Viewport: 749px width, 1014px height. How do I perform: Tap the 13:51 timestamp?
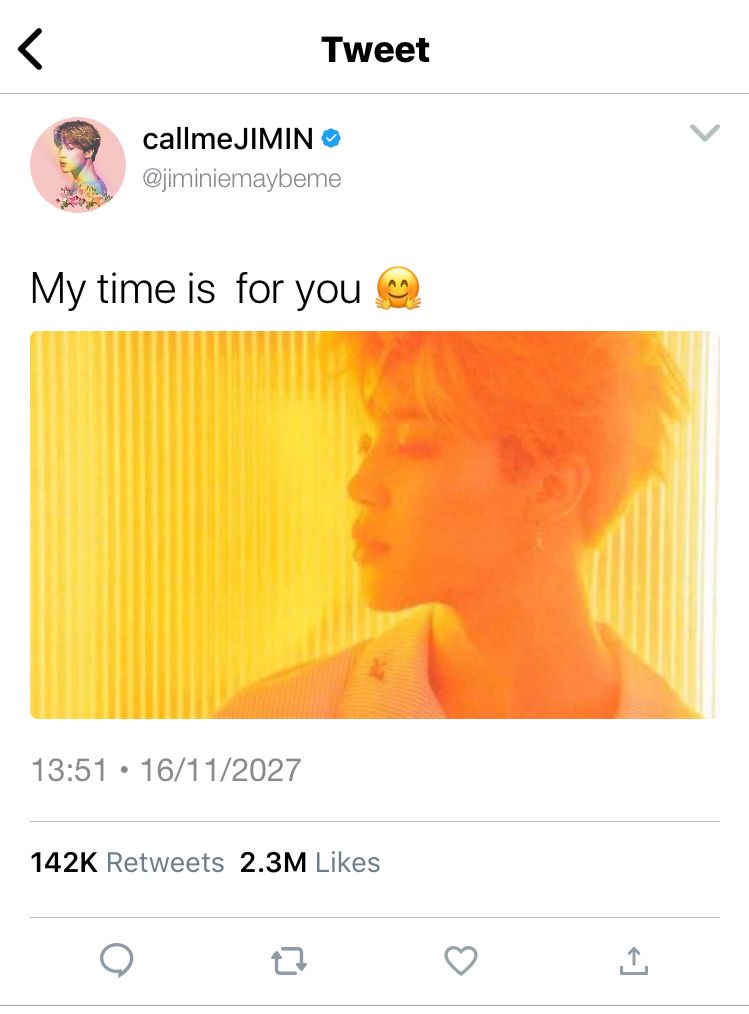68,770
